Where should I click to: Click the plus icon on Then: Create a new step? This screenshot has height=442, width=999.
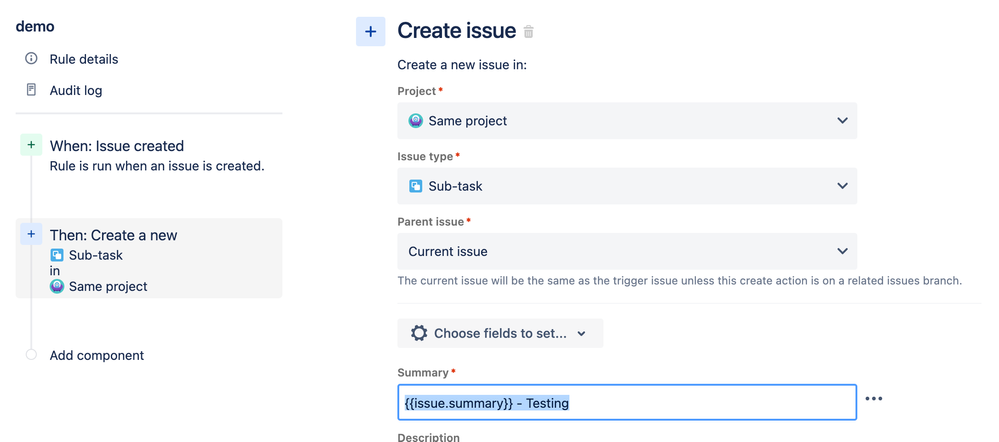[x=31, y=234]
